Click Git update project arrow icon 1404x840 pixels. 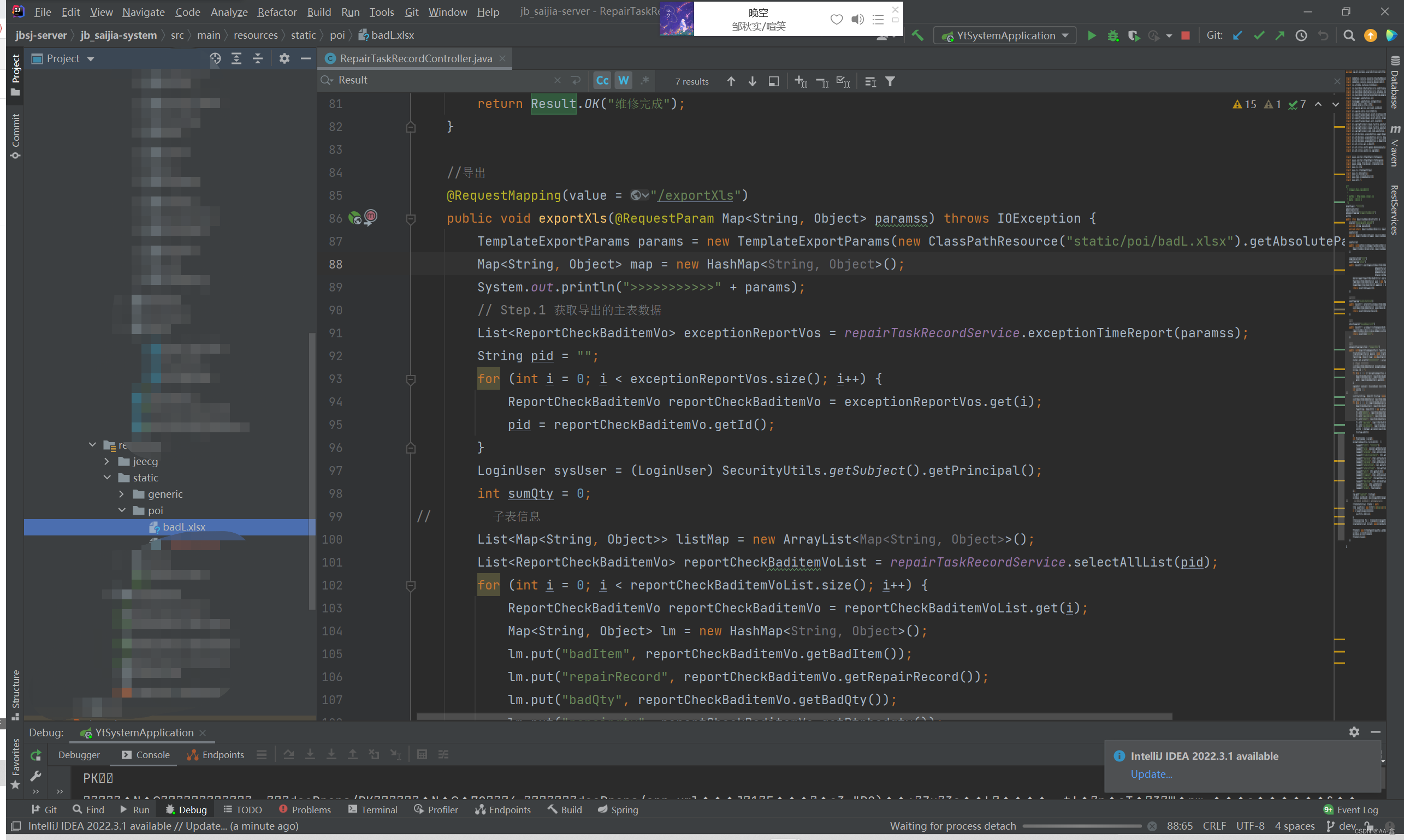(1237, 35)
